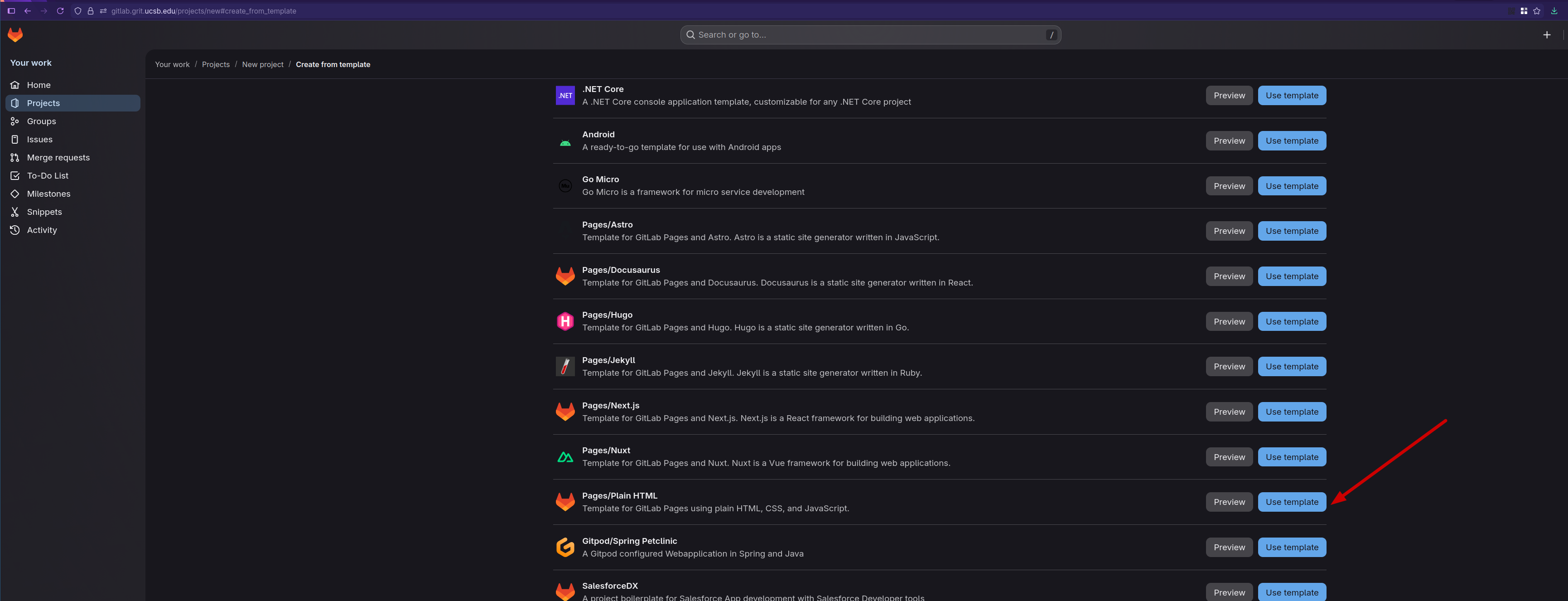Click the Gitpod/Spring Petclinic logo icon
This screenshot has width=1568, height=601.
pyautogui.click(x=565, y=548)
